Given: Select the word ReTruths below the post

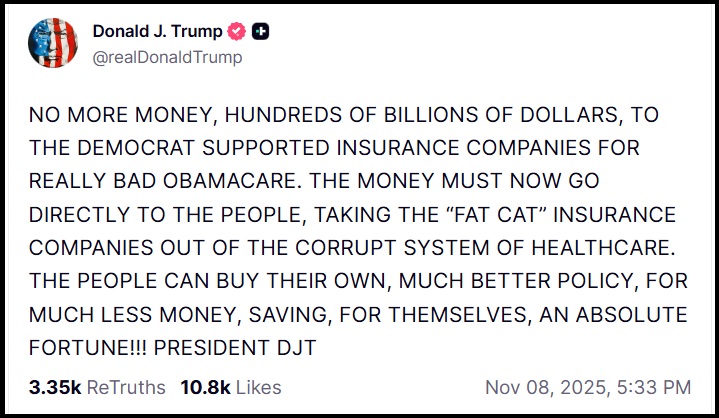Looking at the screenshot, I should click(125, 387).
